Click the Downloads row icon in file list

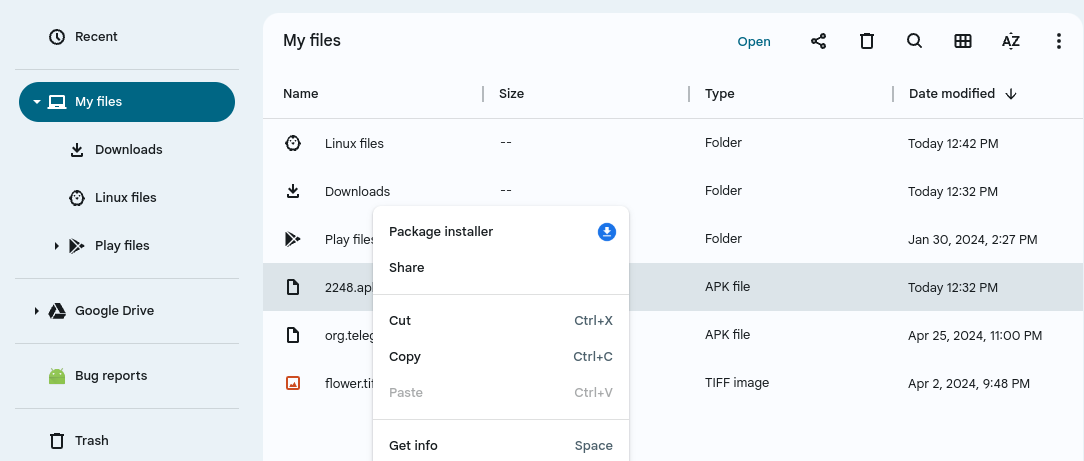click(293, 191)
